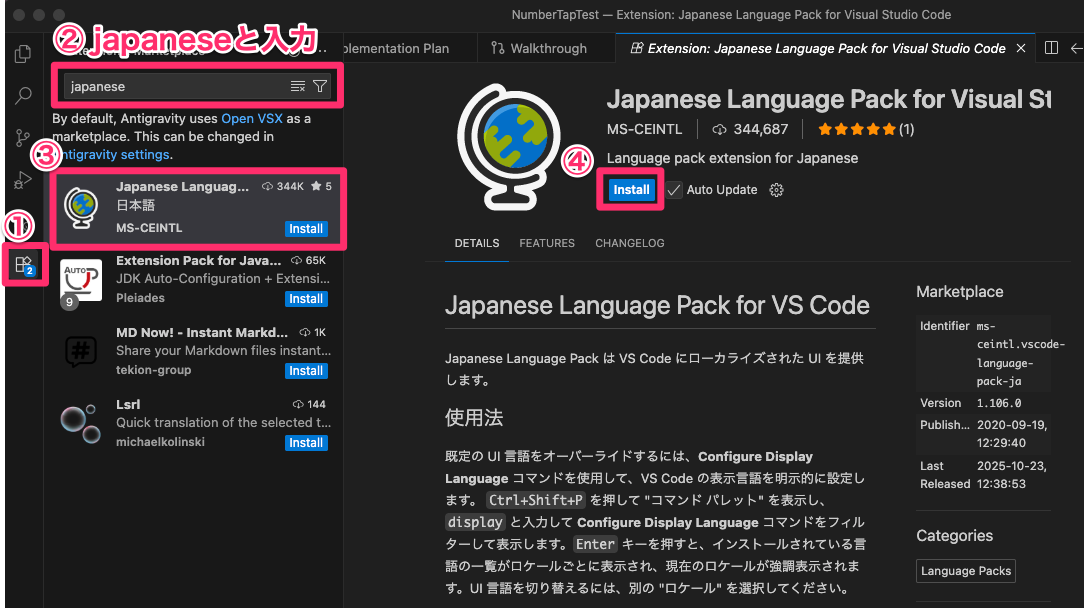
Task: Open Run and Debug view
Action: [23, 180]
